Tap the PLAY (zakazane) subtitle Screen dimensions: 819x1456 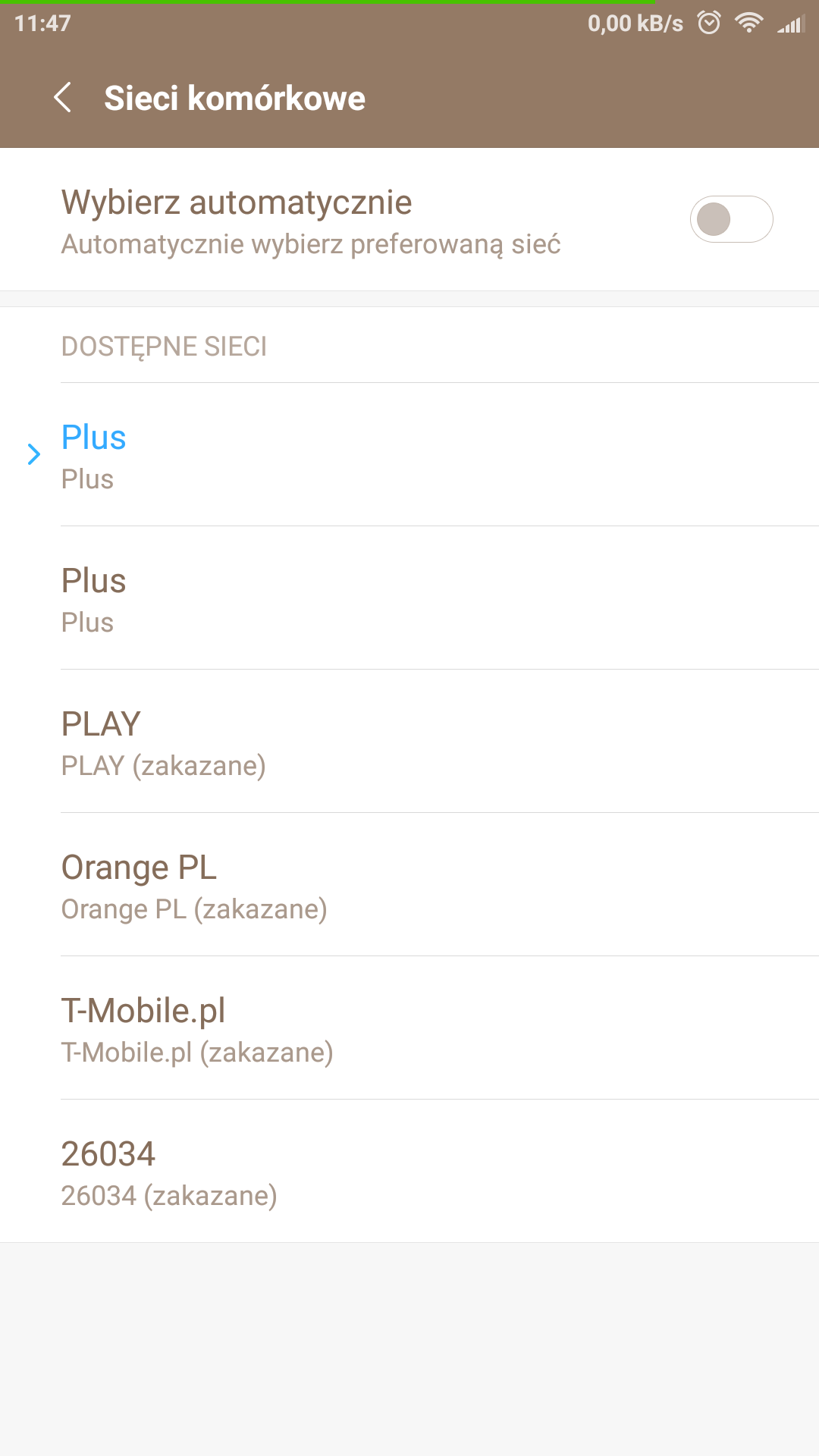(x=163, y=766)
